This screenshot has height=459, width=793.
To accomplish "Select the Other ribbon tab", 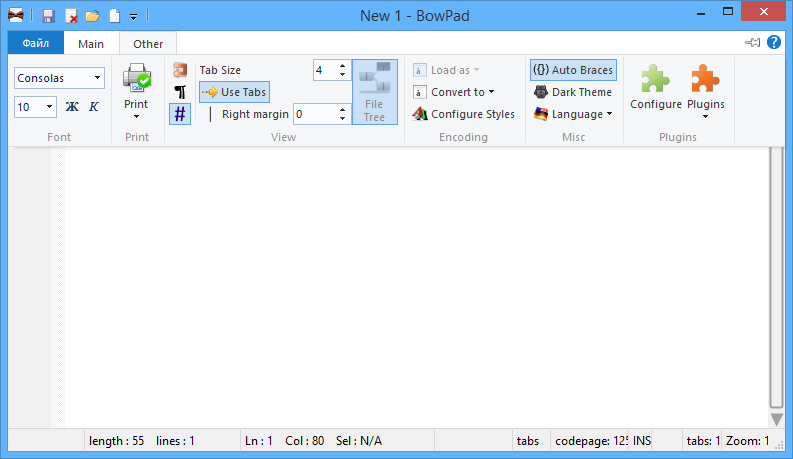I will tap(148, 44).
